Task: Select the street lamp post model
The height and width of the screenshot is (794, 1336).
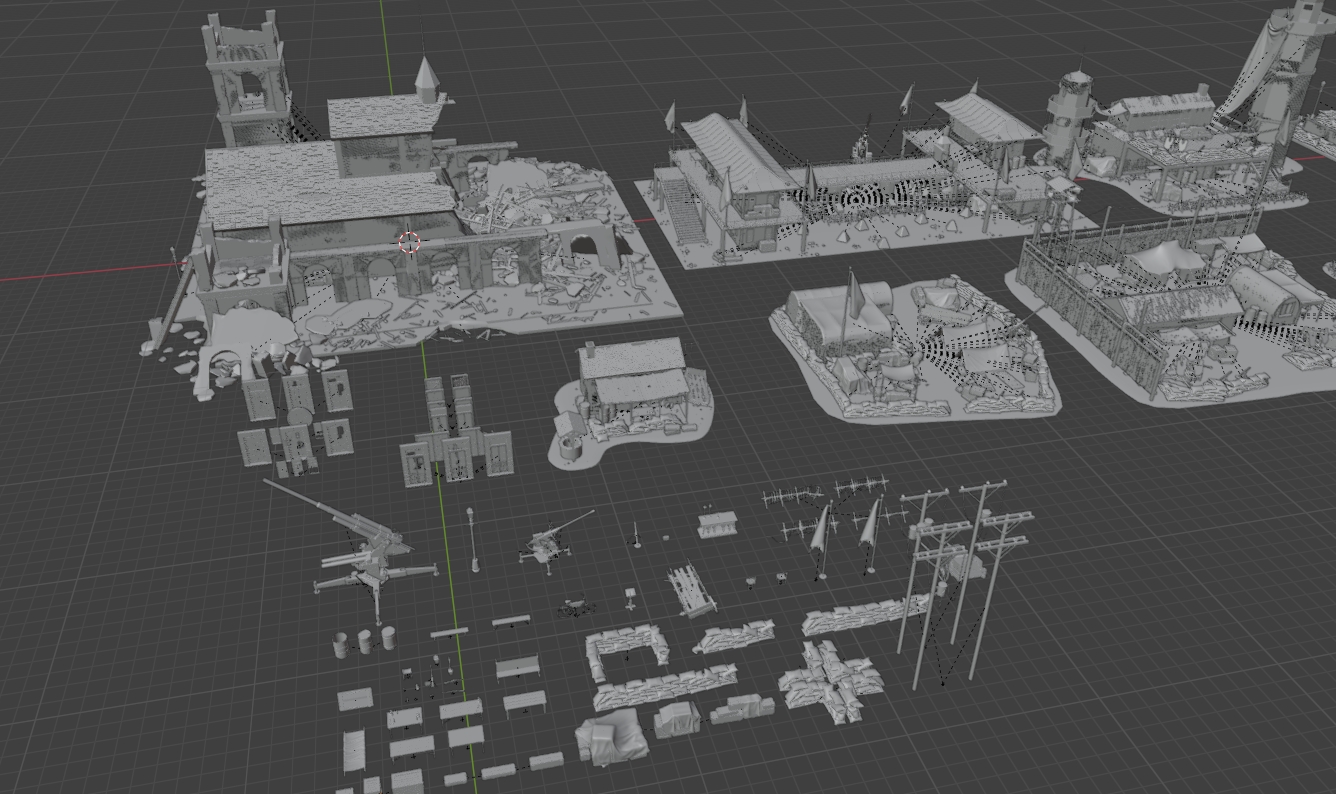Action: [x=472, y=539]
